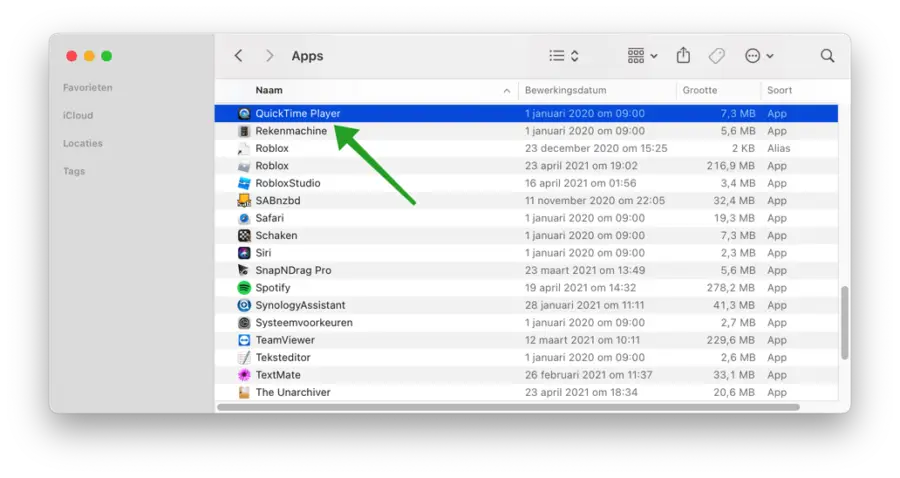Viewport: 900px width, 478px height.
Task: Click the vertical scrollbar thumb
Action: pos(844,322)
